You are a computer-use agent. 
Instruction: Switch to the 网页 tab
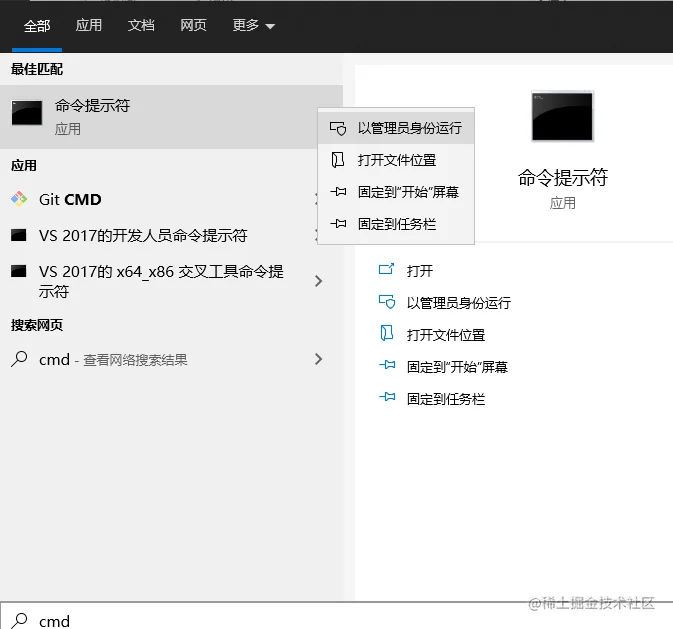(193, 25)
